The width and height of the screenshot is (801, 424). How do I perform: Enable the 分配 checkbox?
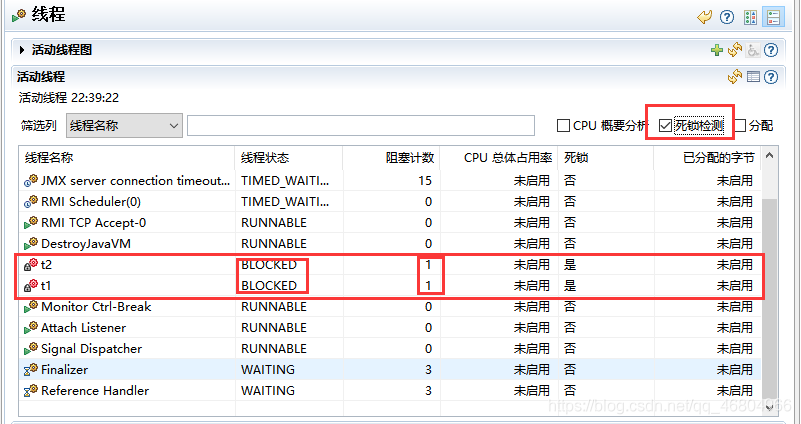[x=740, y=126]
